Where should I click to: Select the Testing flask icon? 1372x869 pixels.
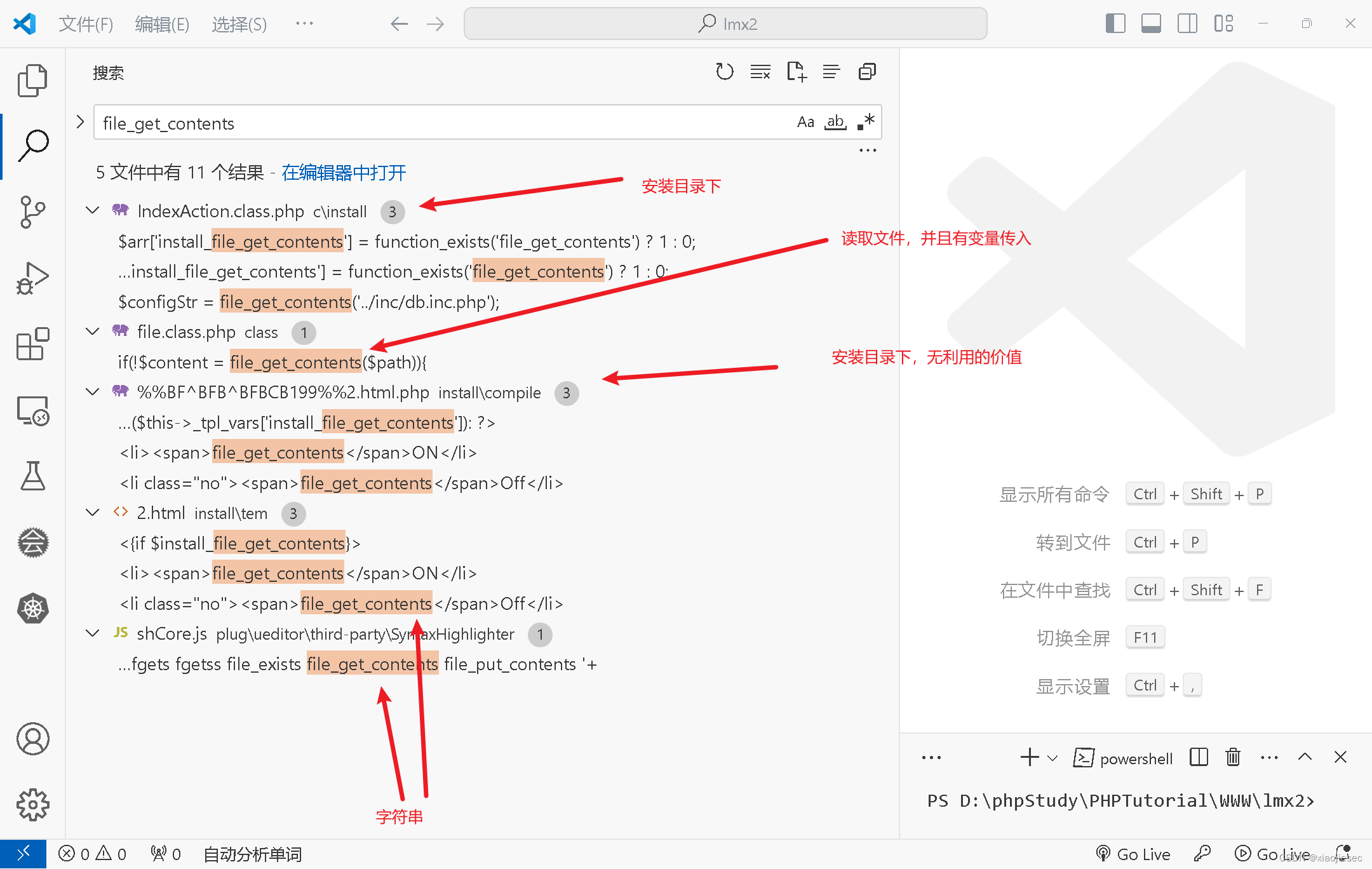click(32, 476)
